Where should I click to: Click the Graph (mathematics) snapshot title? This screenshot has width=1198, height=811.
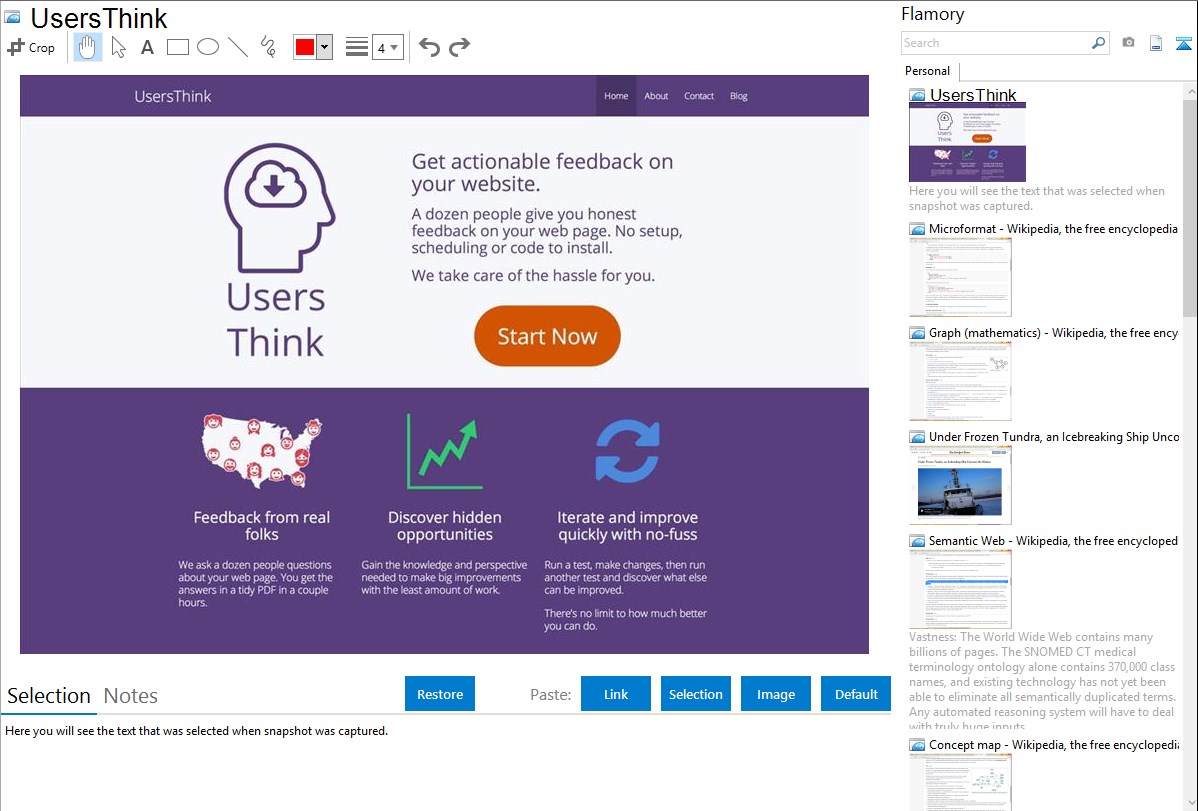tap(1053, 333)
